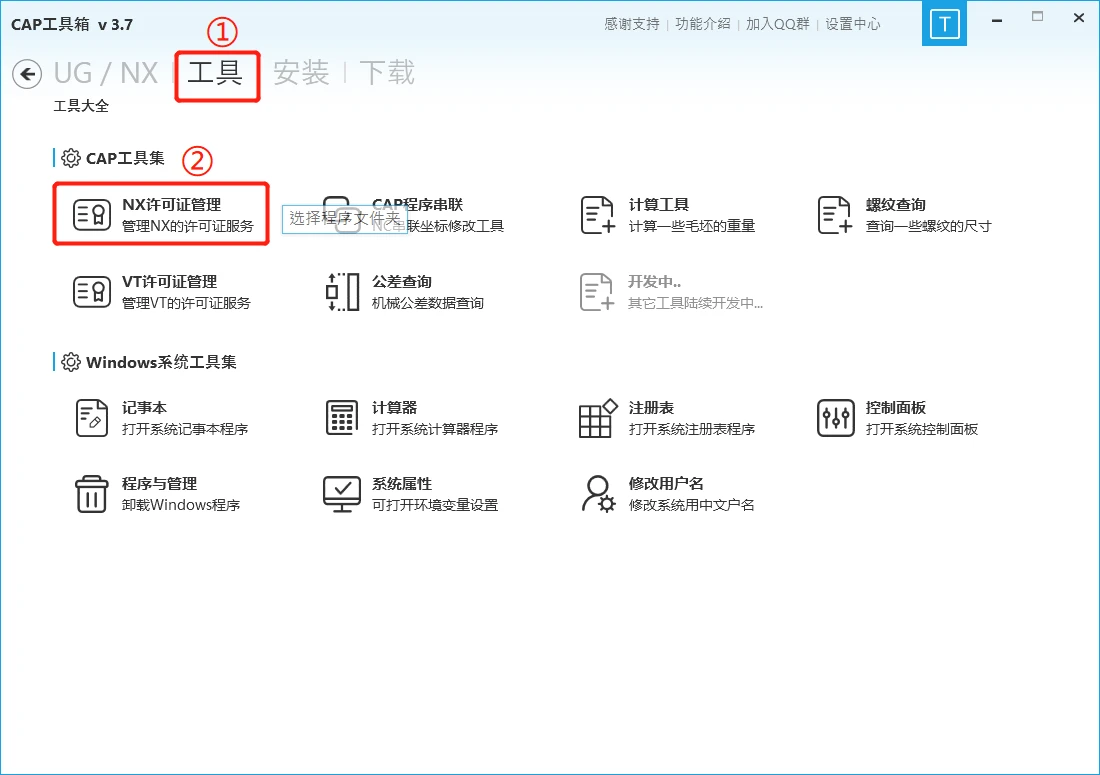Minimize the CAP工具箱 window
The height and width of the screenshot is (775, 1100).
[996, 20]
